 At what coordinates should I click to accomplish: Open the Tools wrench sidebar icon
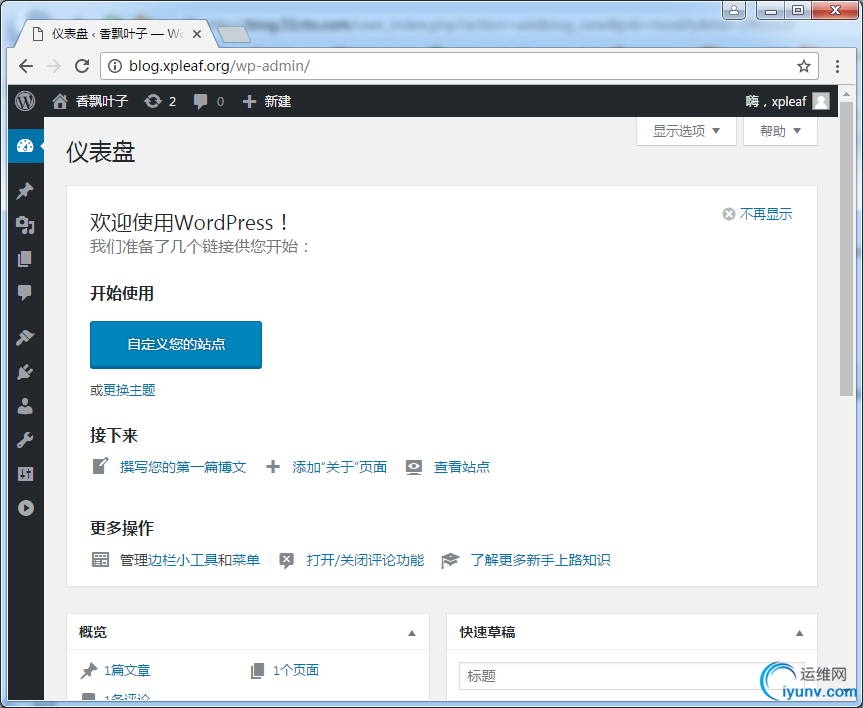25,440
